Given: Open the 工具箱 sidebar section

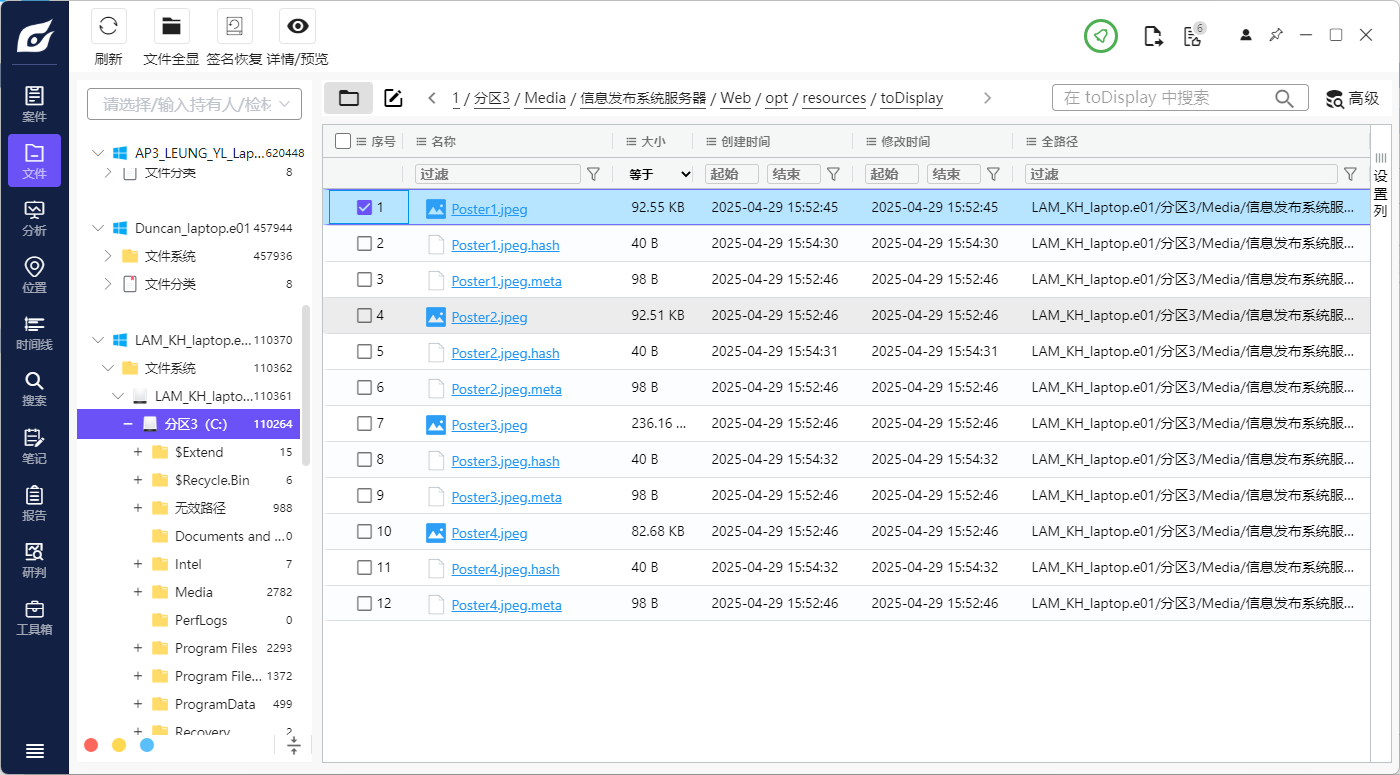Looking at the screenshot, I should tap(34, 617).
